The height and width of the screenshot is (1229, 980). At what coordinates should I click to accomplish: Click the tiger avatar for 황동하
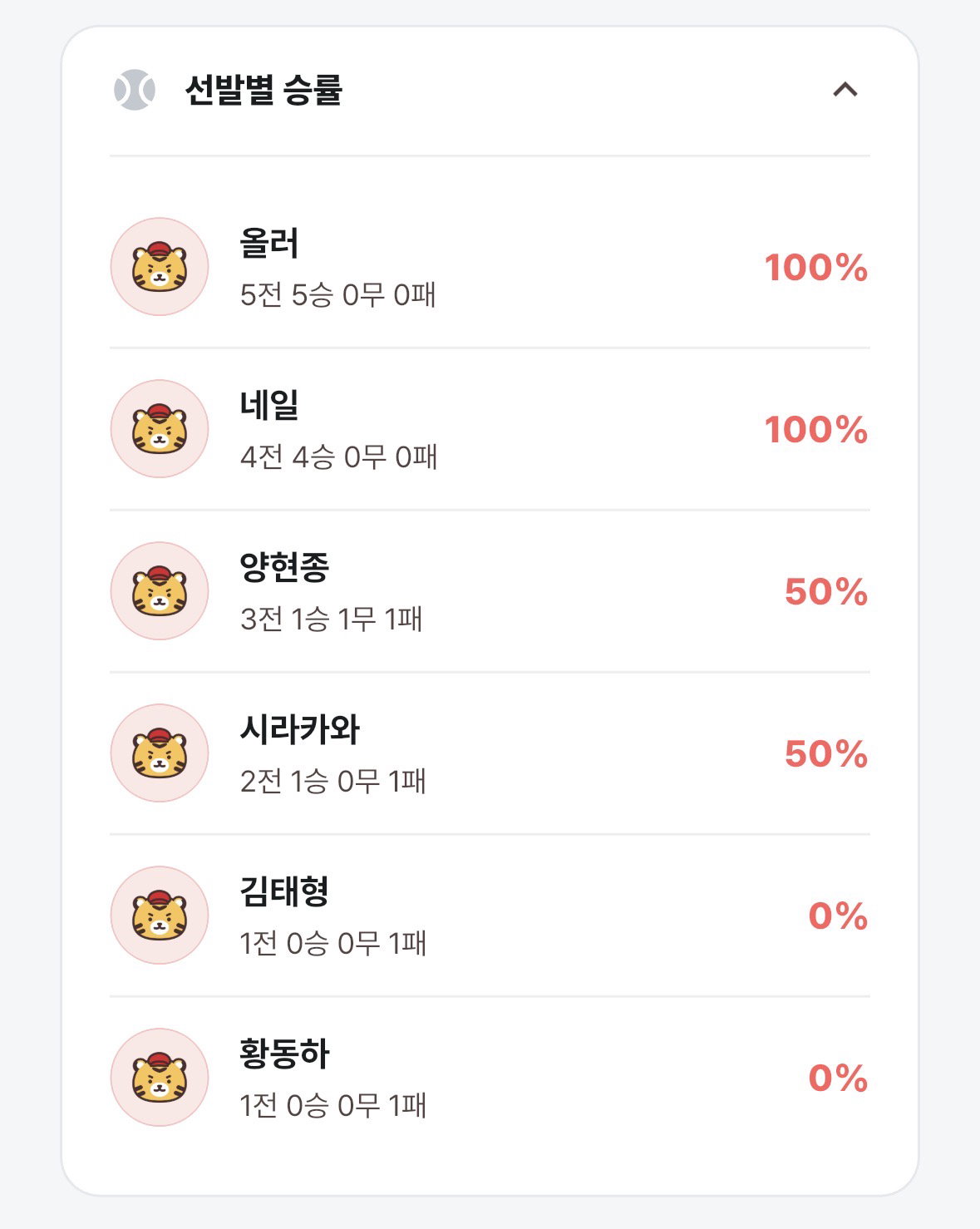(160, 1078)
